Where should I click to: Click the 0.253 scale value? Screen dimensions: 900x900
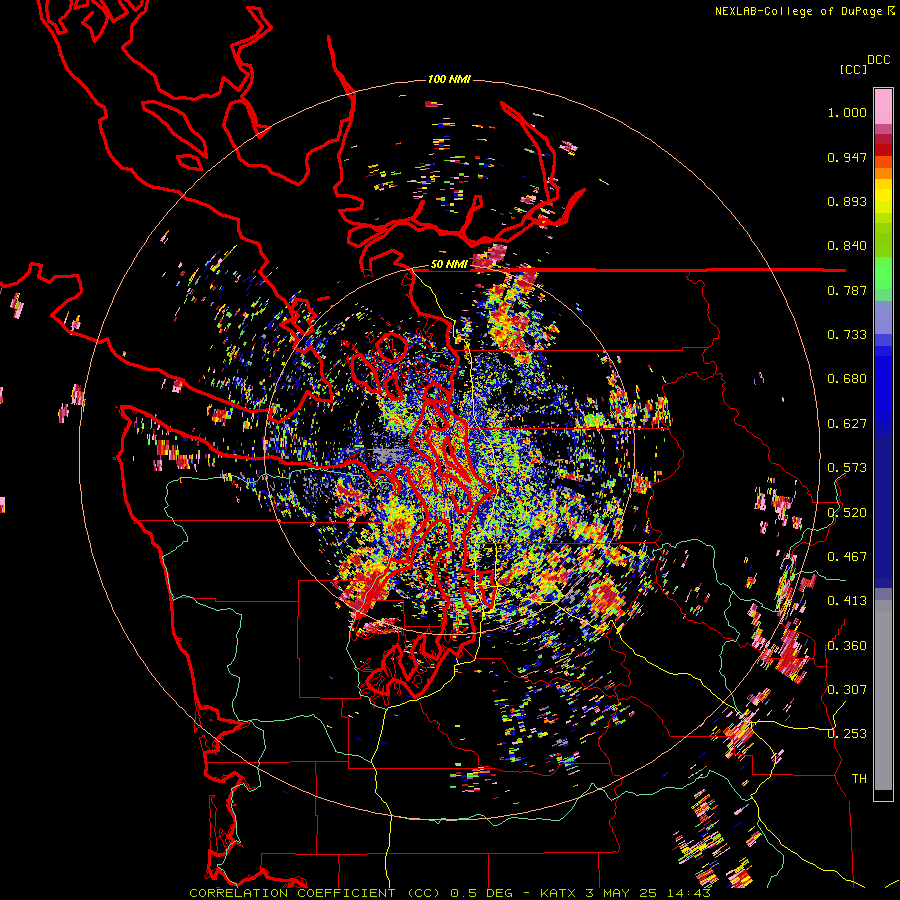pos(847,734)
